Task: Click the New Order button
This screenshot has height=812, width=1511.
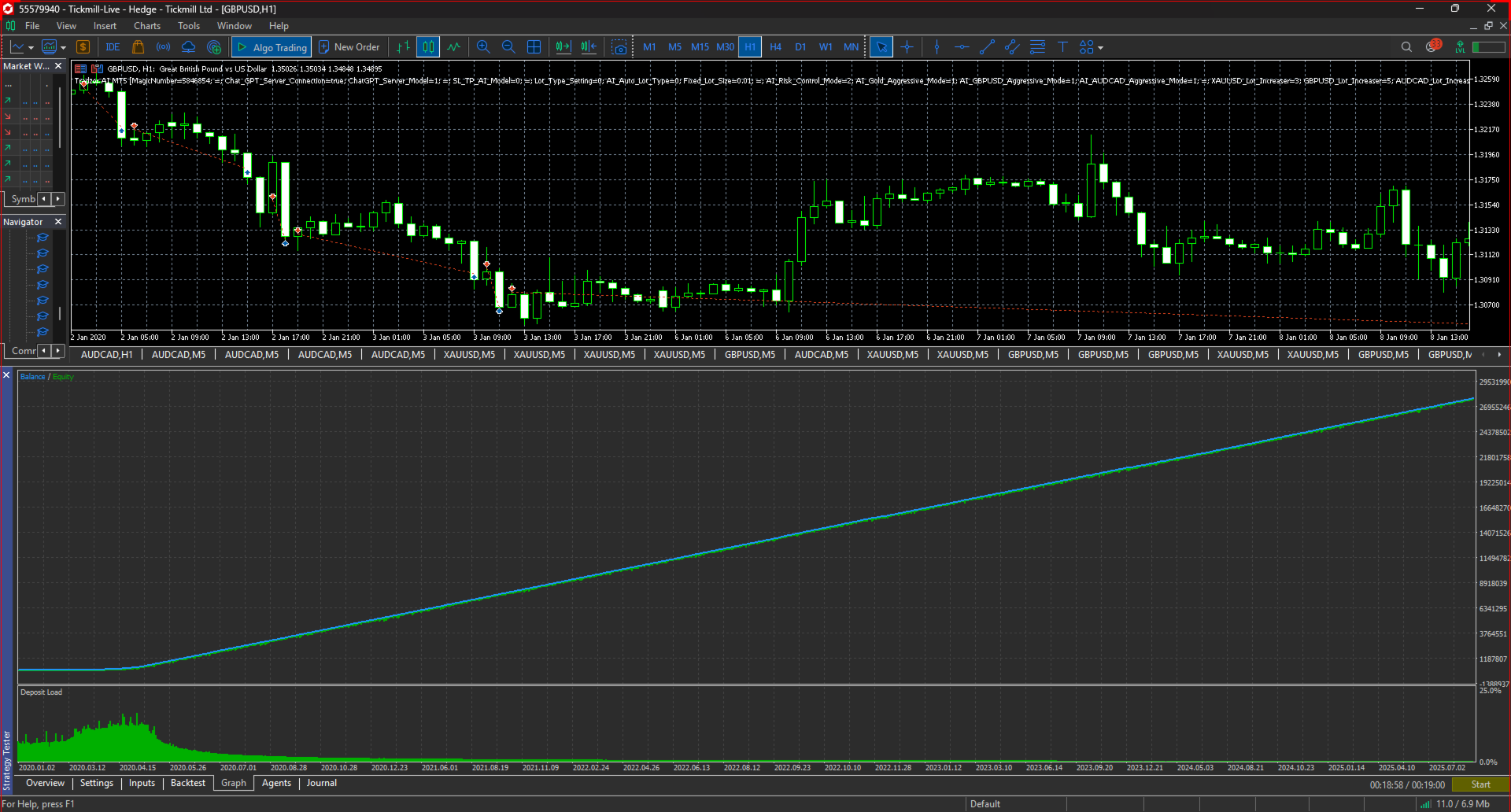Action: (349, 47)
